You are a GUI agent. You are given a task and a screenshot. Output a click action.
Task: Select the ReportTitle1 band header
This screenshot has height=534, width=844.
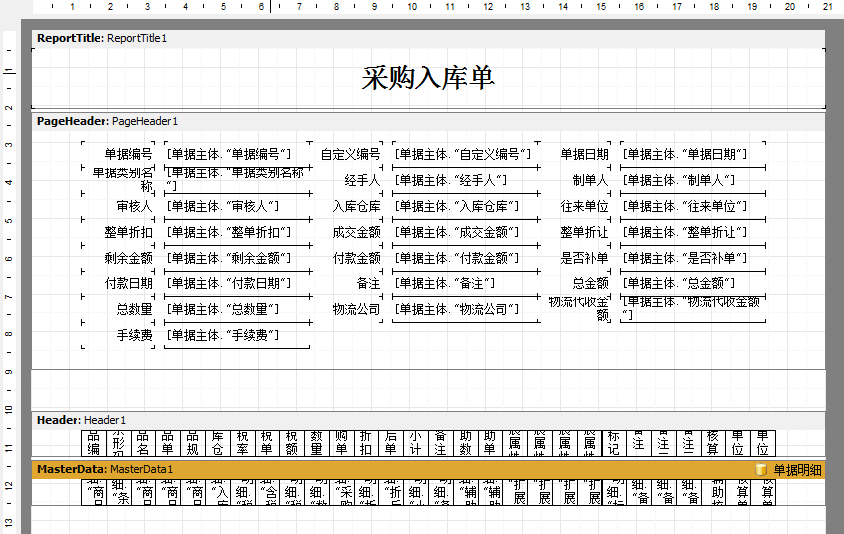coord(428,38)
